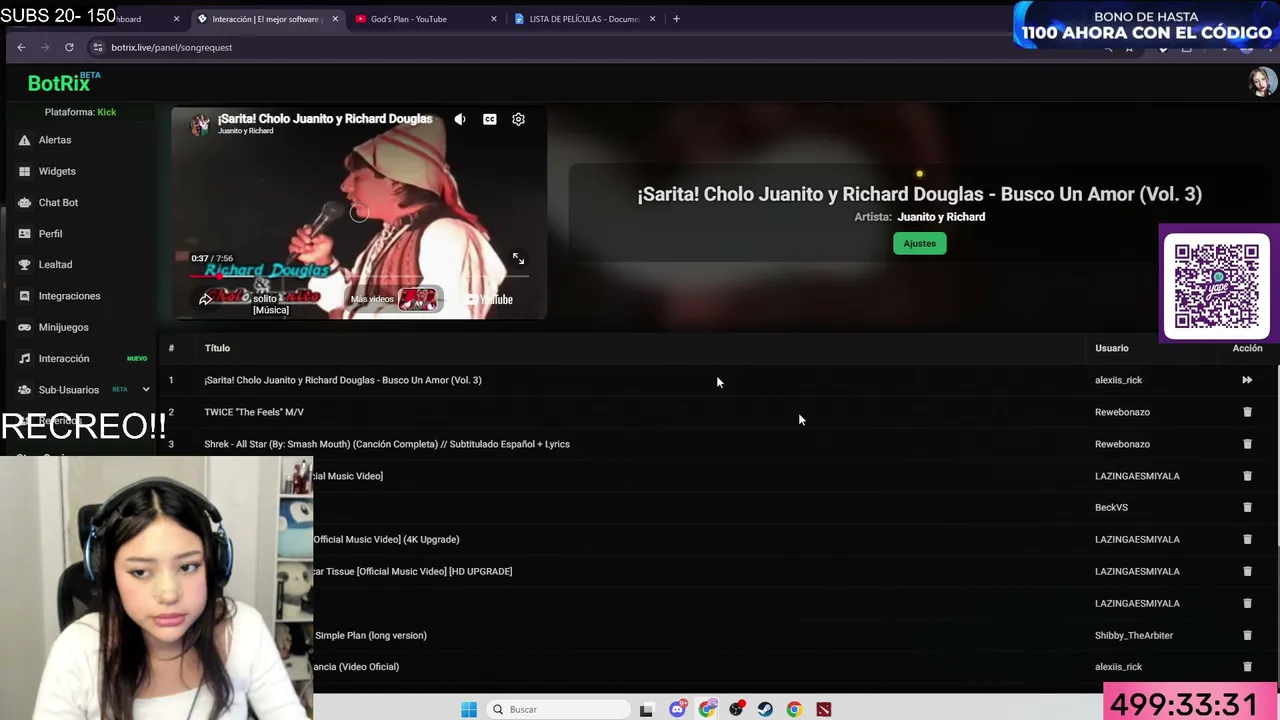Select the Shrek - All Star song title
This screenshot has width=1280, height=720.
click(387, 444)
